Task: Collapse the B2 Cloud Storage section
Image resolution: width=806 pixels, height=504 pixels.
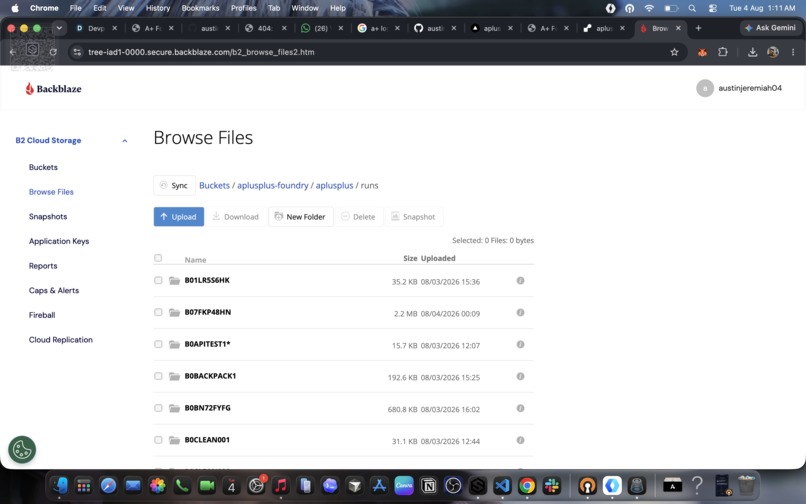Action: click(x=124, y=140)
